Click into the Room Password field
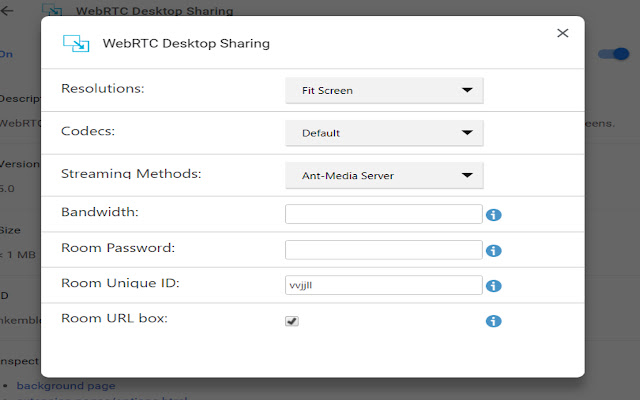 click(x=384, y=249)
